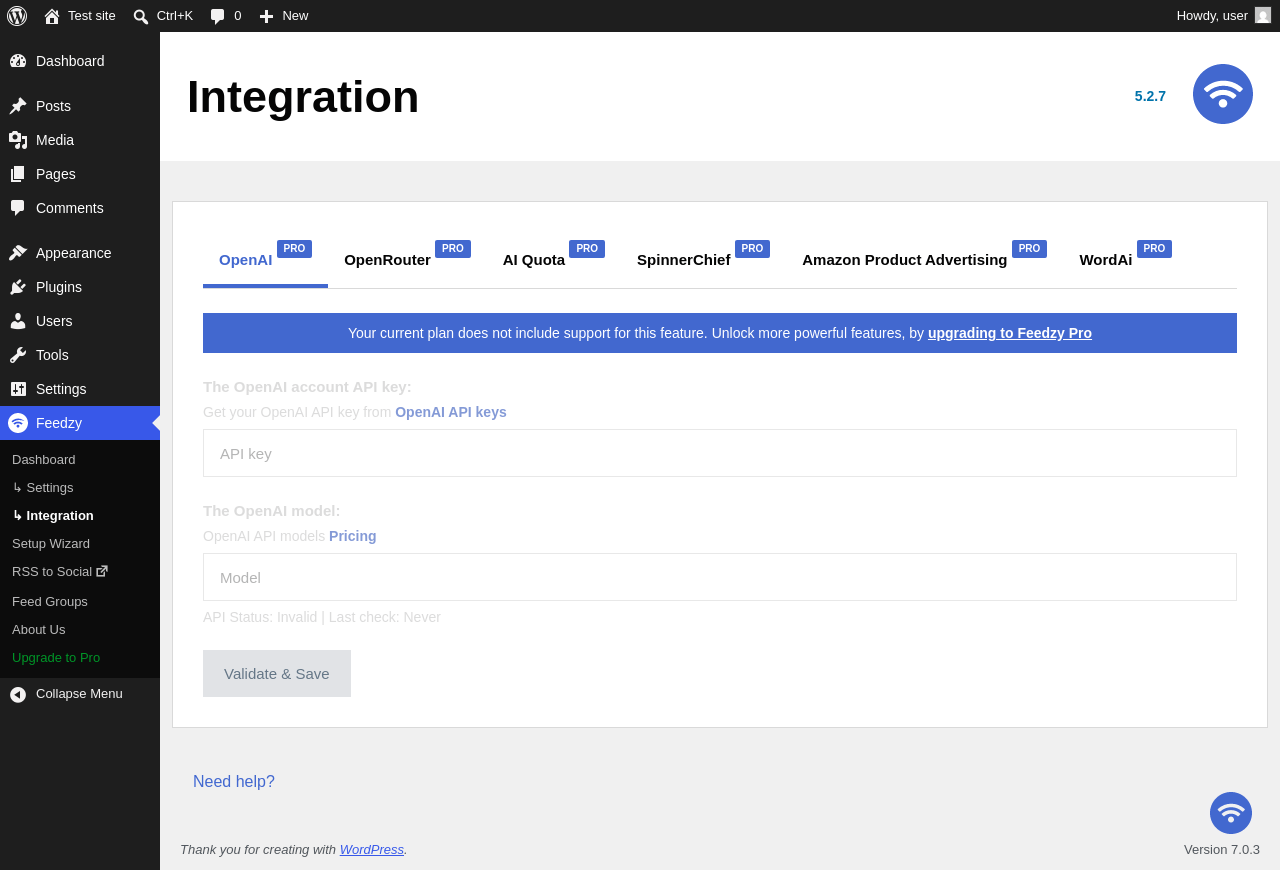Open Feedzy Settings submenu item
The image size is (1280, 870).
(80, 488)
